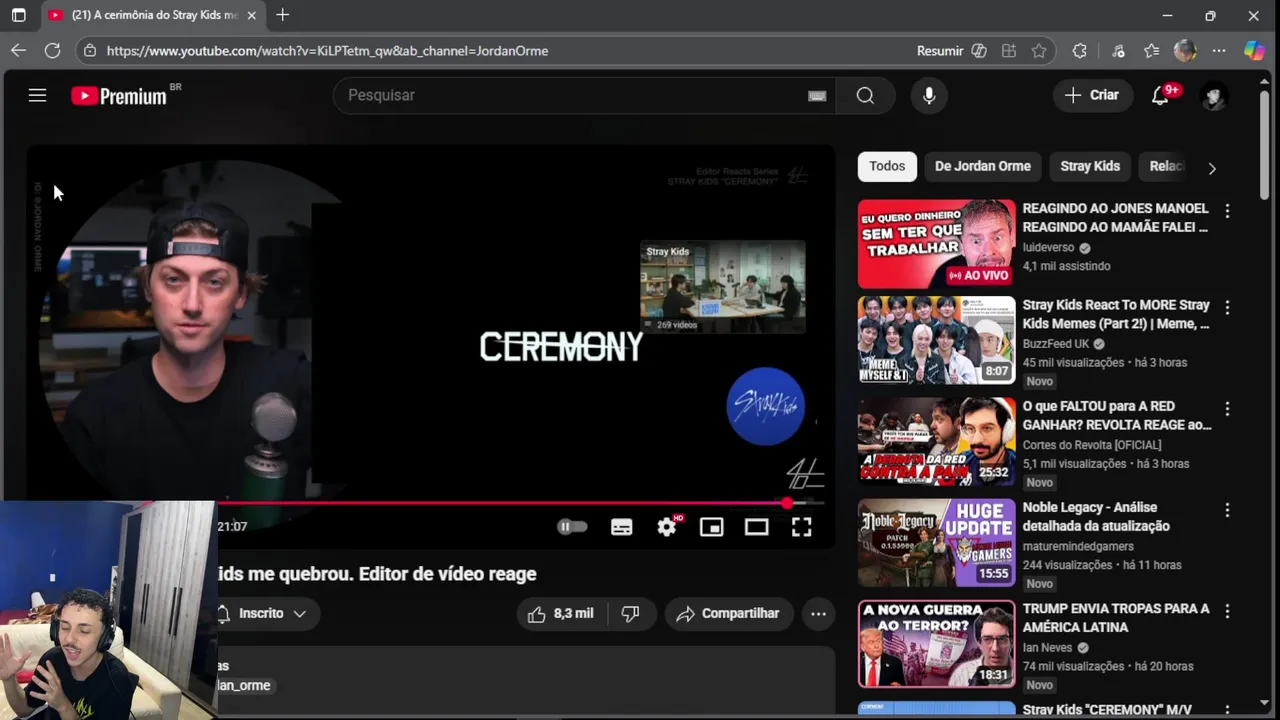Open the YouTube hamburger guide menu
The width and height of the screenshot is (1280, 720).
(x=37, y=95)
